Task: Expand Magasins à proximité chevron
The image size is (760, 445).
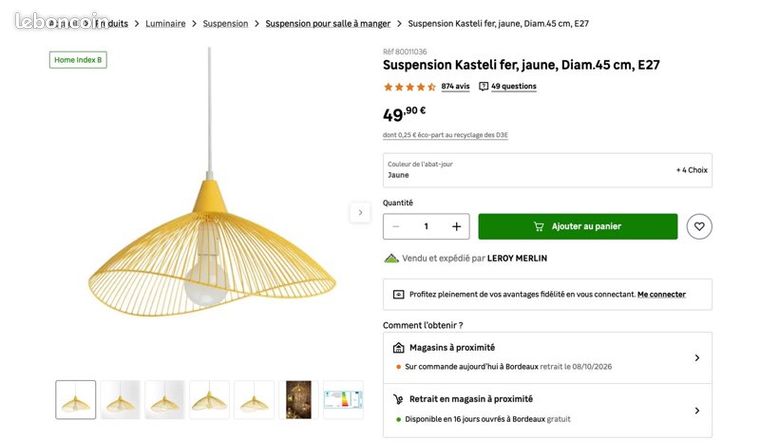Action: pos(697,358)
